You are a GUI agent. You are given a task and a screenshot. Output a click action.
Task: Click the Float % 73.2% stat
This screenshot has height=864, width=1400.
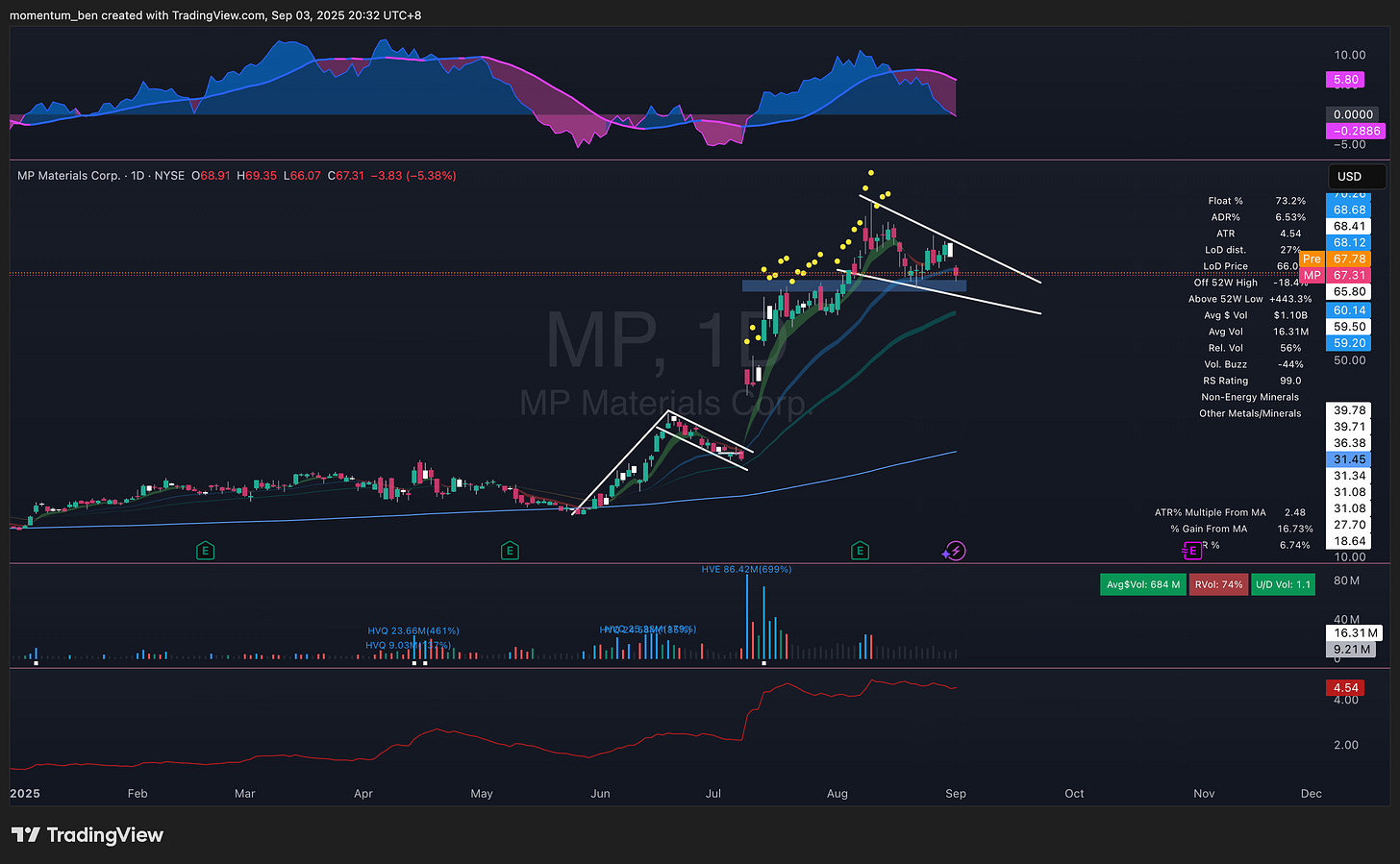pos(1257,201)
